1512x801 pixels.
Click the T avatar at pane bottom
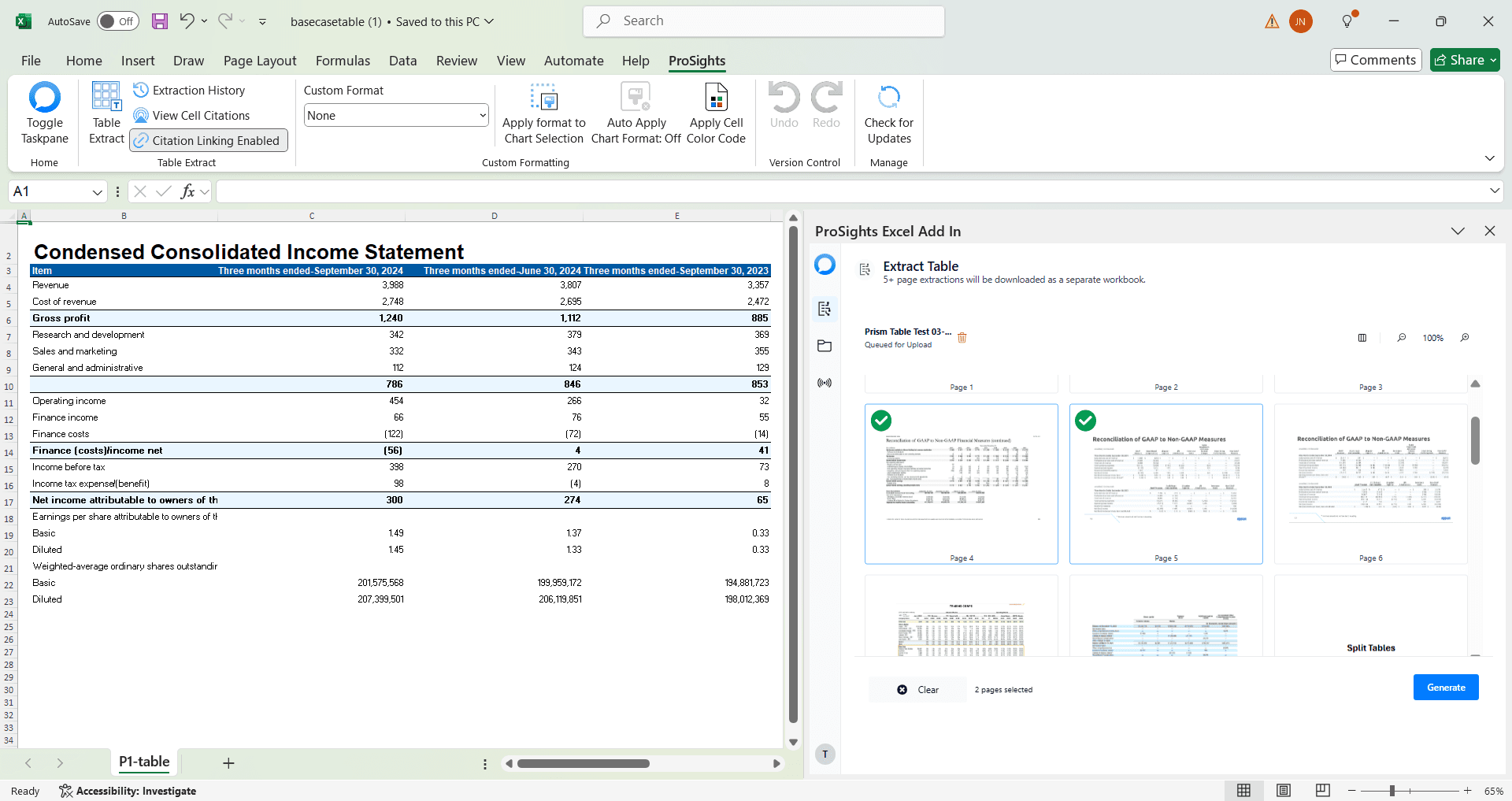[x=825, y=755]
